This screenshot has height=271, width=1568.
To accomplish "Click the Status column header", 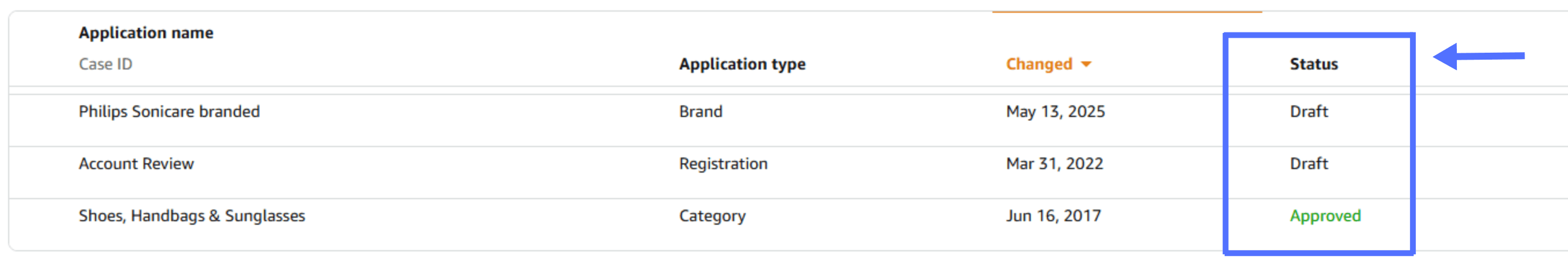I will tap(1314, 64).
